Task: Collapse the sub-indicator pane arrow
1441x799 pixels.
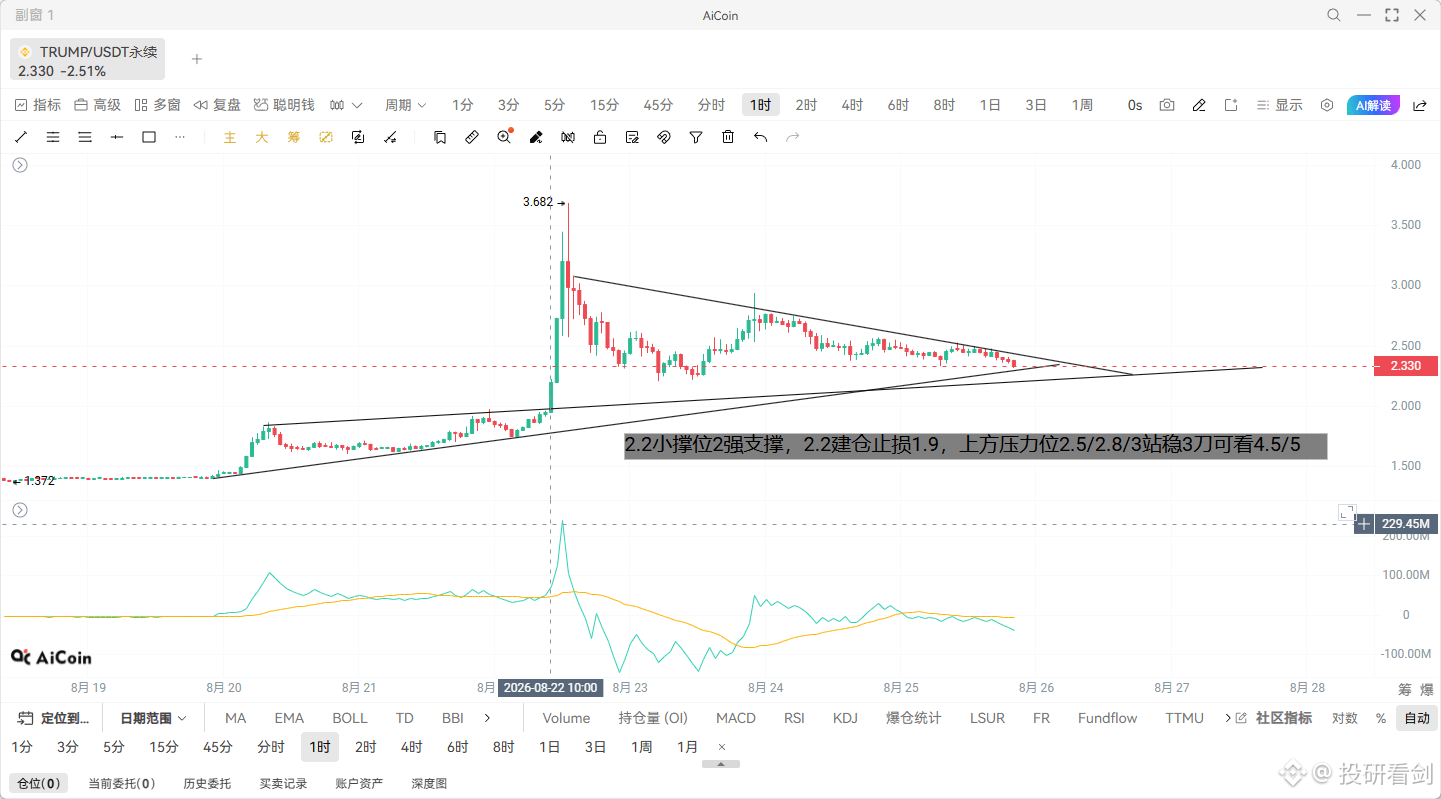Action: click(x=20, y=511)
